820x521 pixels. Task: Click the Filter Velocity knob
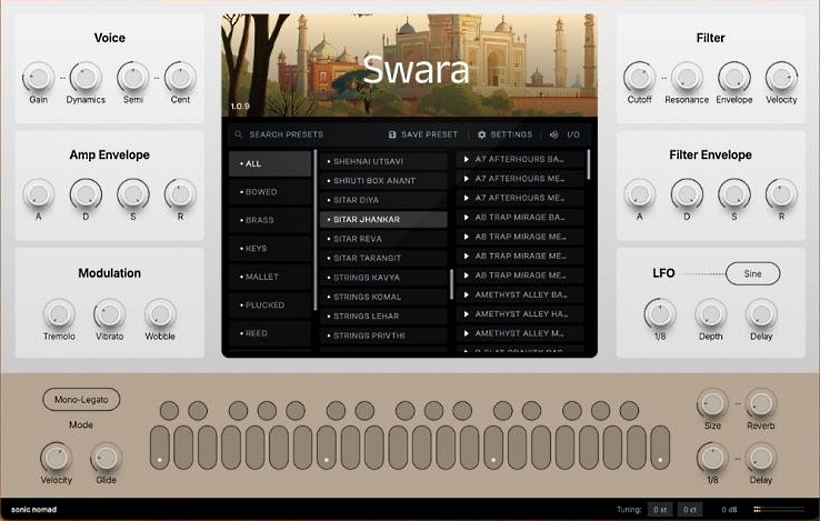tap(781, 77)
